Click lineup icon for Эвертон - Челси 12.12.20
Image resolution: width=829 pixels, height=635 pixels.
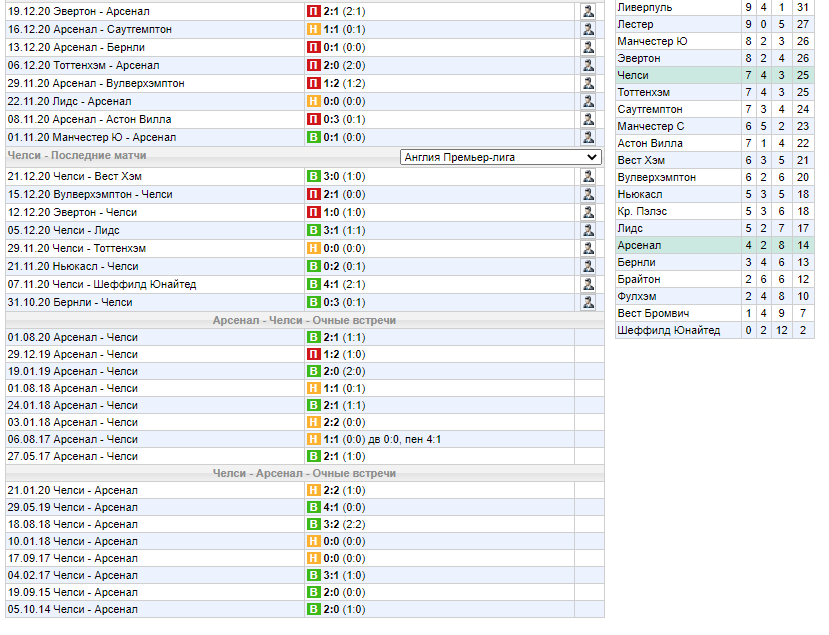[x=588, y=212]
